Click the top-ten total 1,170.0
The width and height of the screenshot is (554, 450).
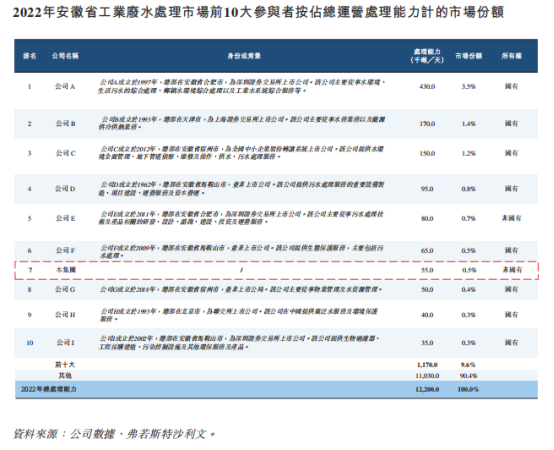[427, 365]
